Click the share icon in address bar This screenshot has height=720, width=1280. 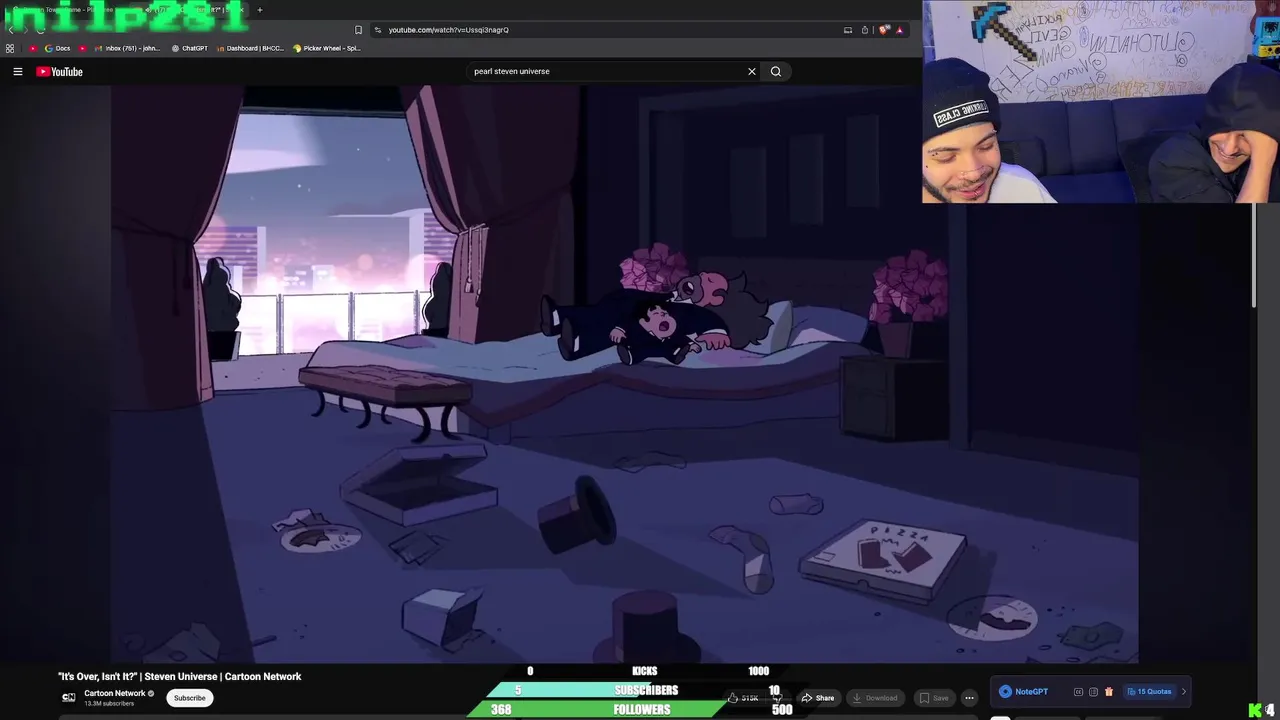point(865,30)
